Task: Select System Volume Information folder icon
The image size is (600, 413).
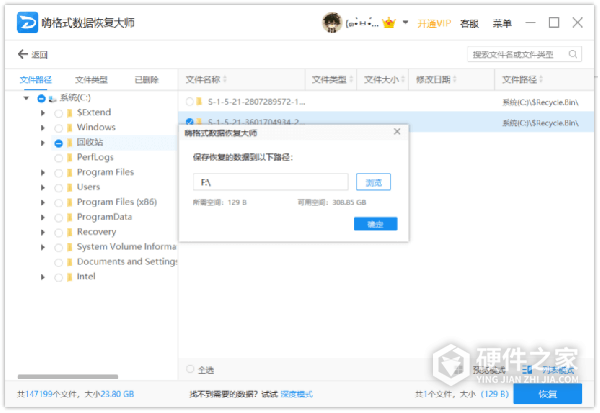Action: pyautogui.click(x=69, y=247)
